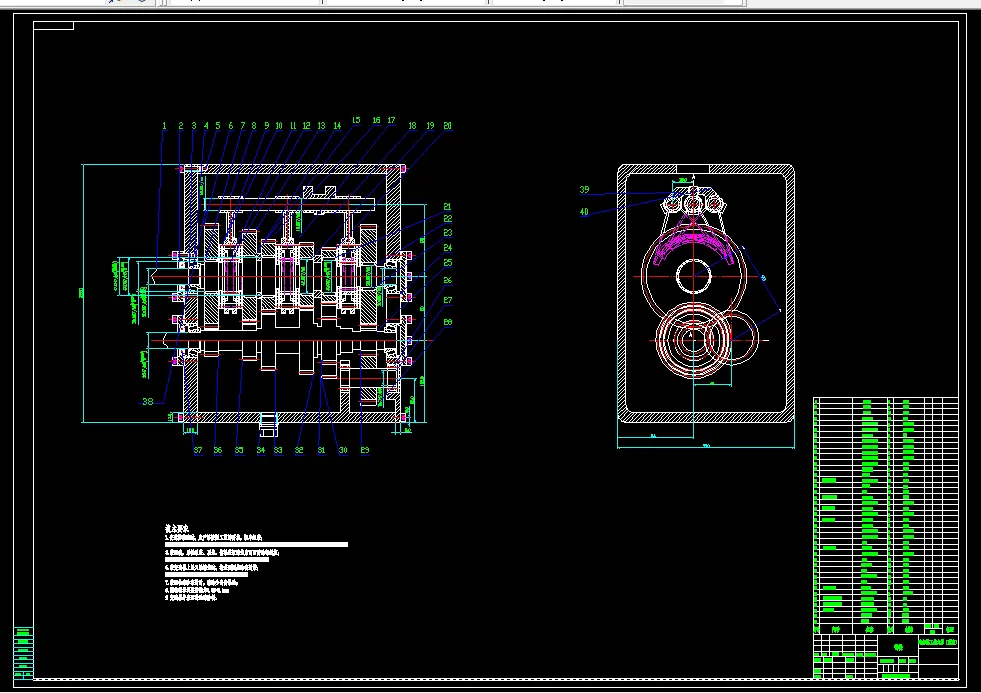The height and width of the screenshot is (693, 981).
Task: Select part label 38 left of gearbox
Action: coord(148,402)
